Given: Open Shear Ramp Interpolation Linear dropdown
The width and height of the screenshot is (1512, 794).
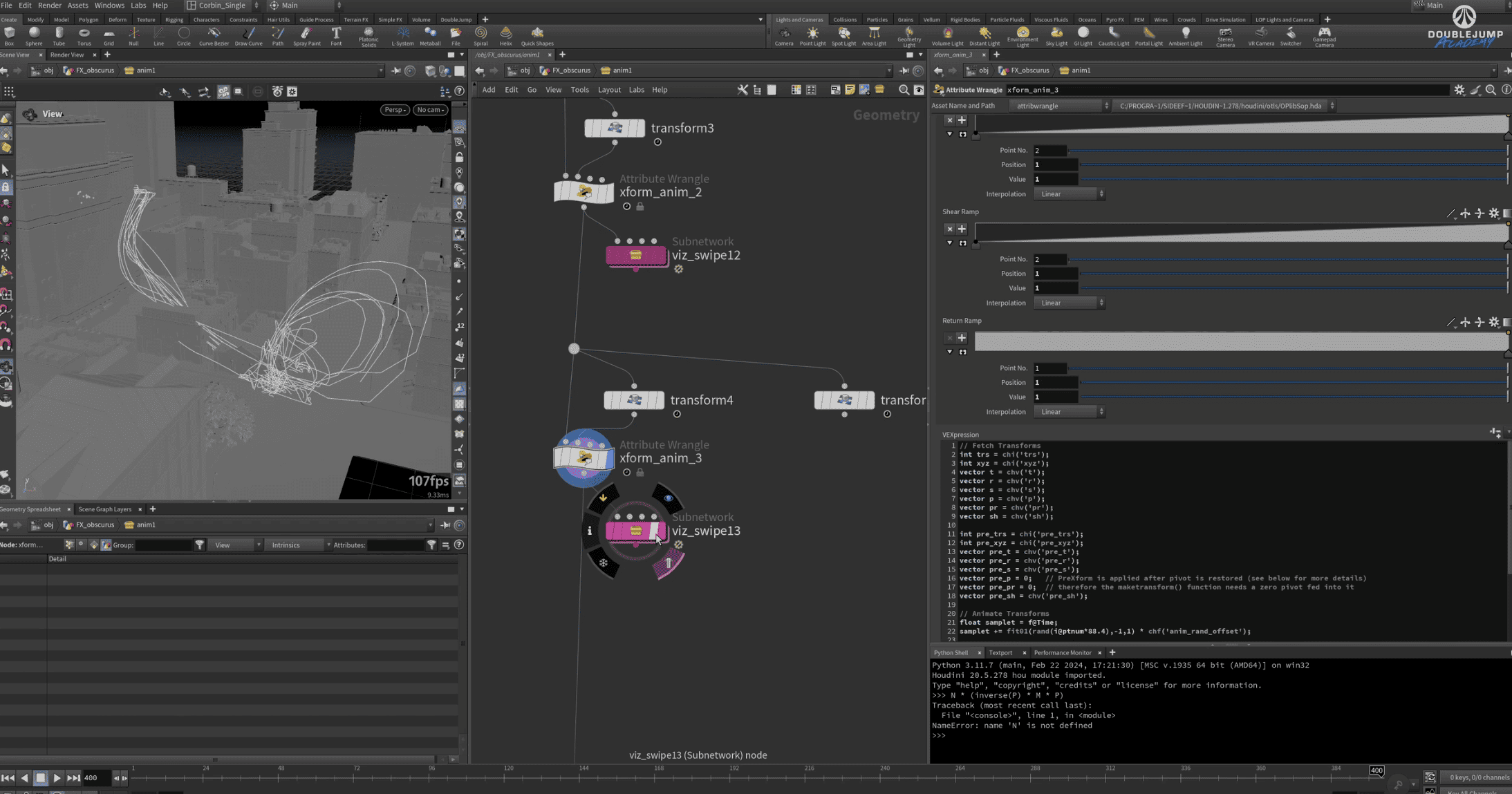Looking at the screenshot, I should (x=1070, y=303).
